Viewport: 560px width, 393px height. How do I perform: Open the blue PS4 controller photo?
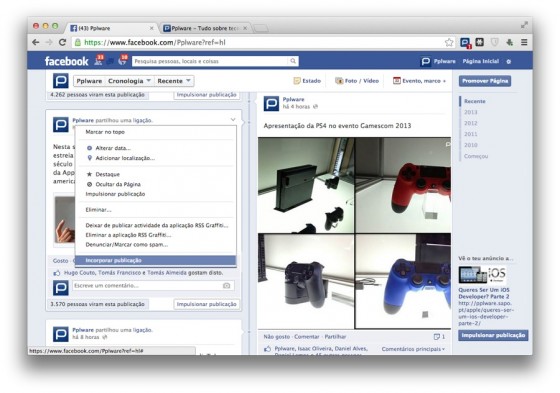click(403, 281)
